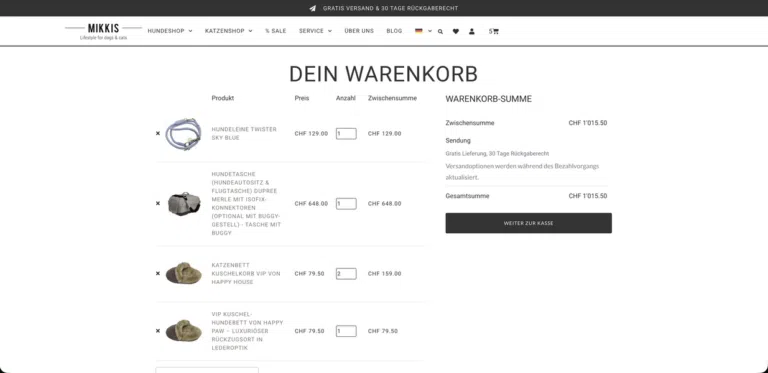Click the CHF 648.00 price cell
This screenshot has width=768, height=373.
coord(311,204)
